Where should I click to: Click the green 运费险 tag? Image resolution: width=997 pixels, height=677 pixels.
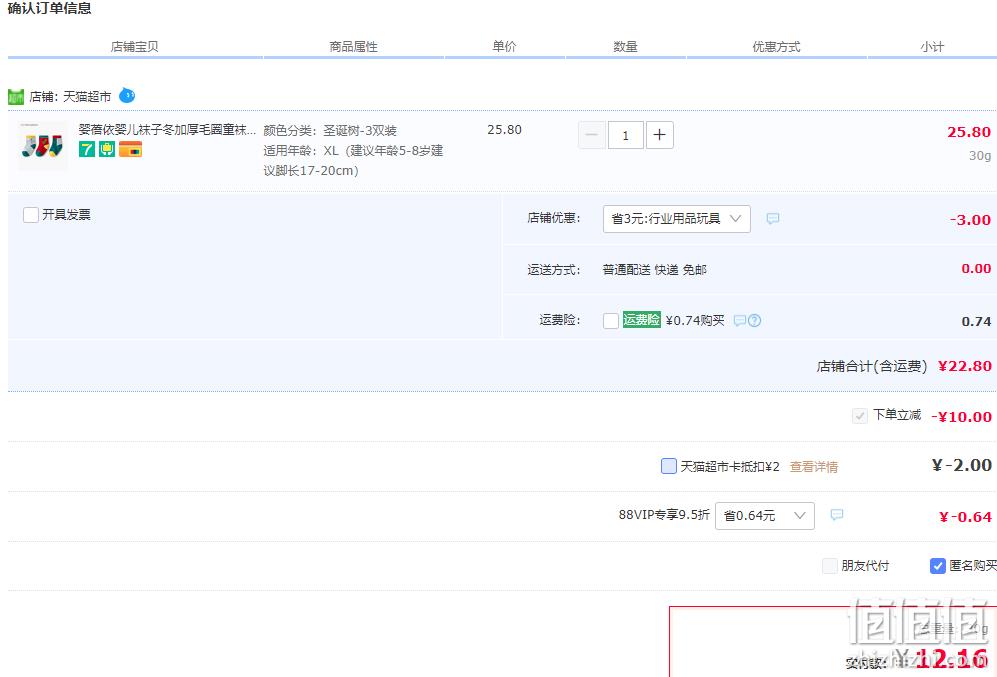(x=642, y=320)
